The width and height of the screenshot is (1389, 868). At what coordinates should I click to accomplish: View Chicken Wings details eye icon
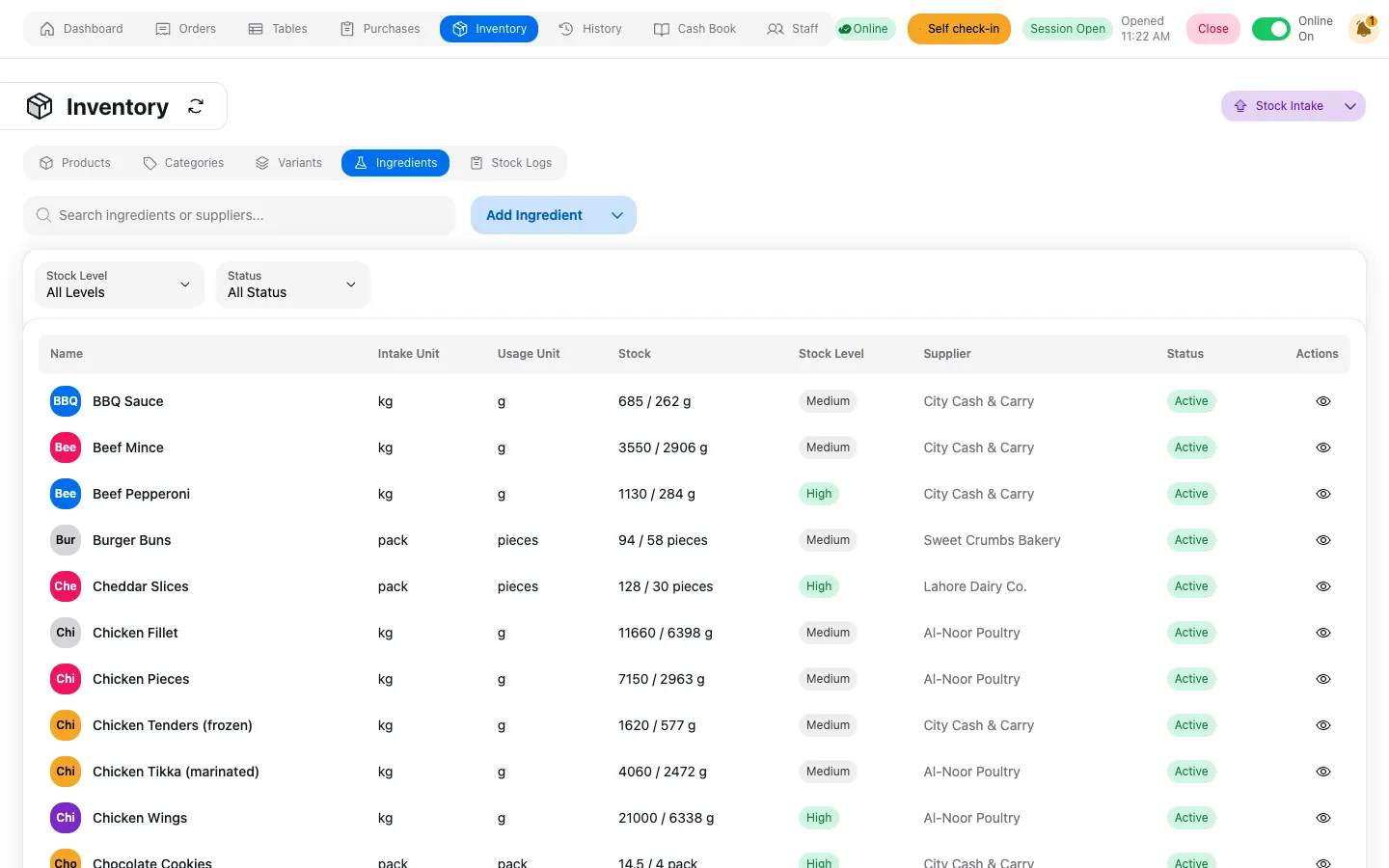[x=1323, y=818]
